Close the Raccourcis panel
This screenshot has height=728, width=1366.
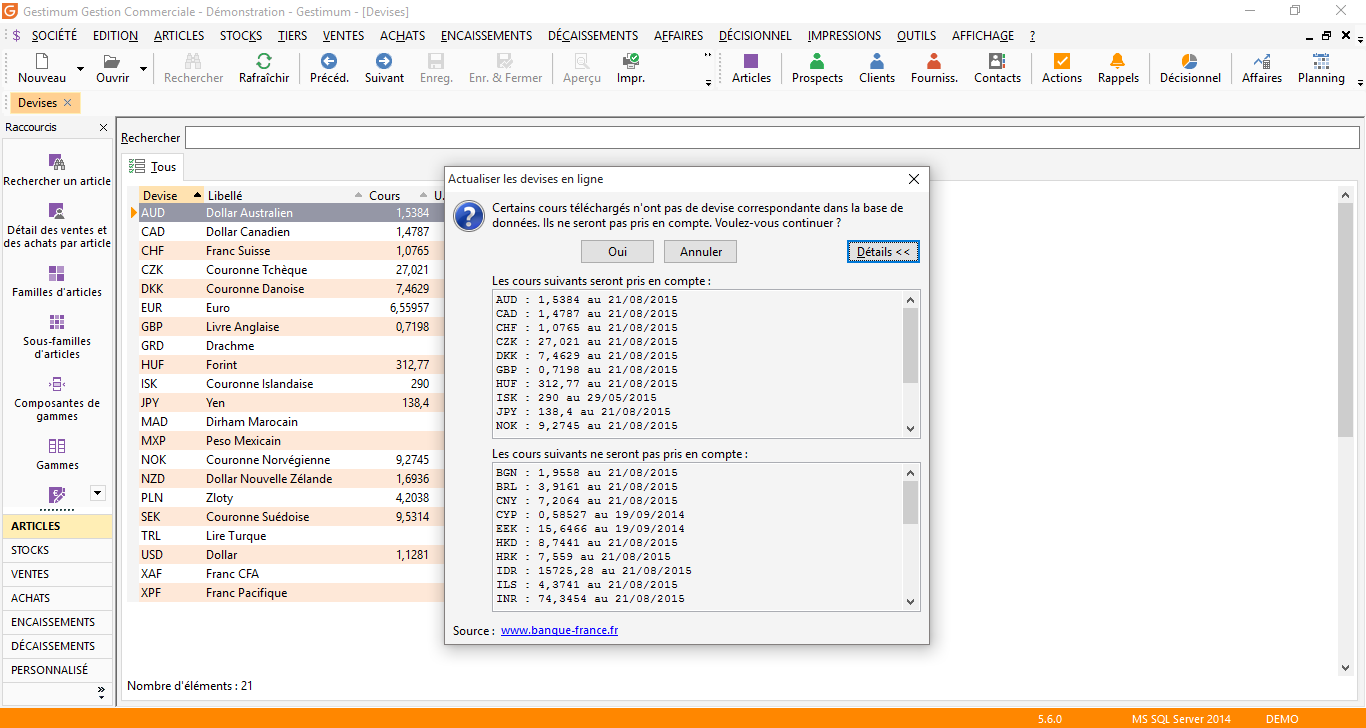point(103,128)
